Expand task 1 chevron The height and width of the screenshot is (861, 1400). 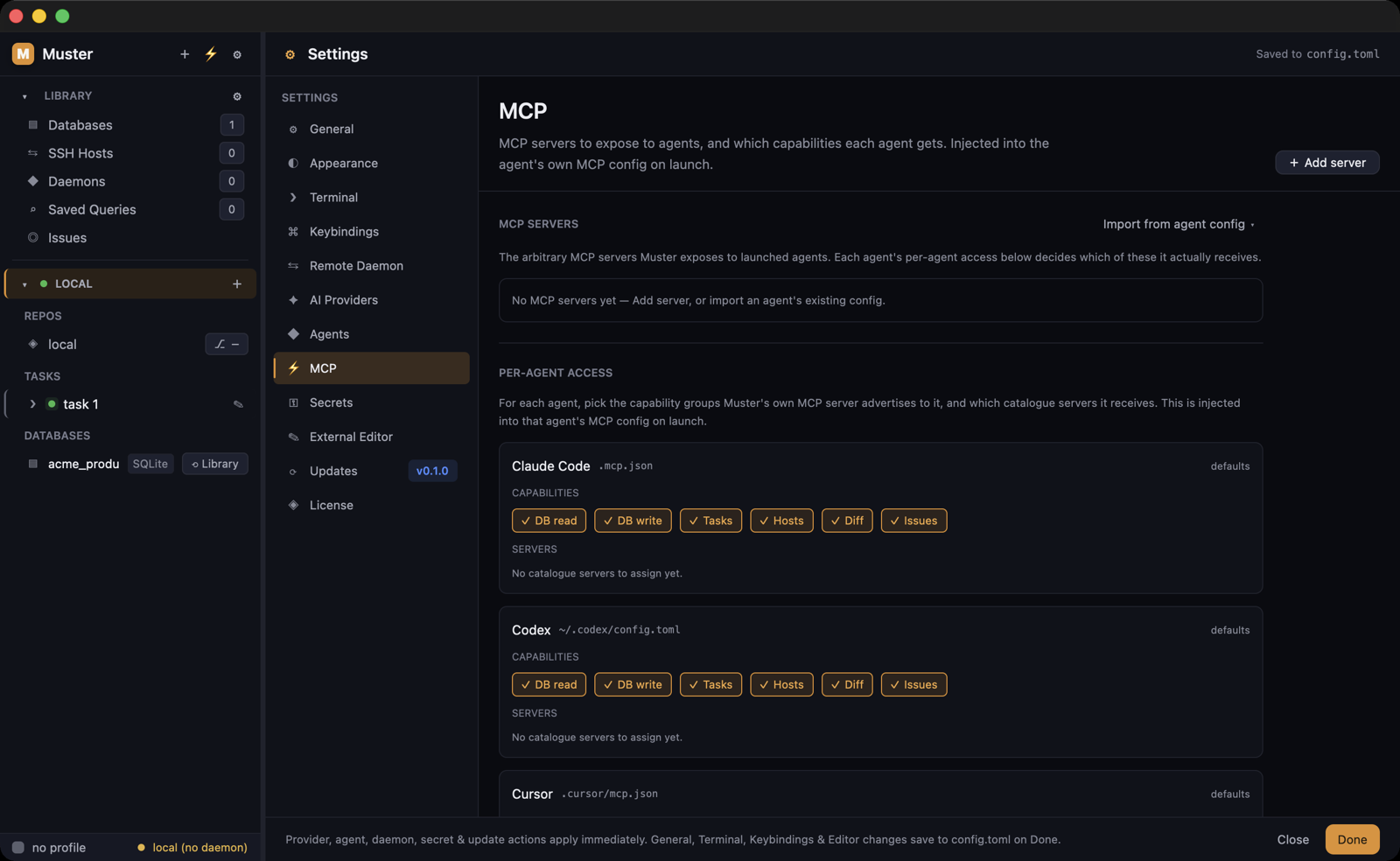click(x=32, y=404)
